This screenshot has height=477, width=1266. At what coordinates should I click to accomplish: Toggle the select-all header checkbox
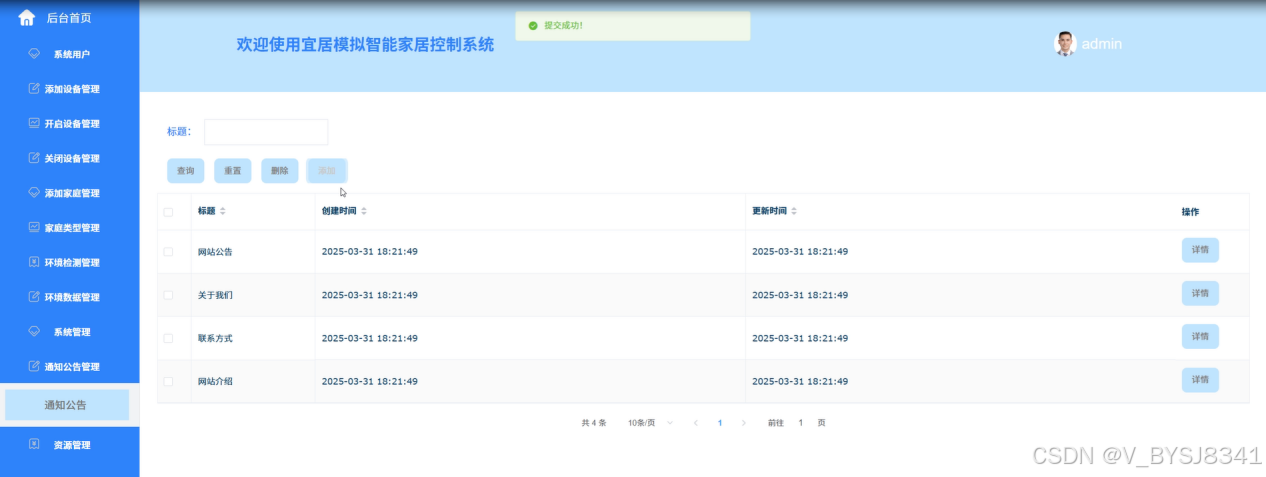click(x=168, y=212)
